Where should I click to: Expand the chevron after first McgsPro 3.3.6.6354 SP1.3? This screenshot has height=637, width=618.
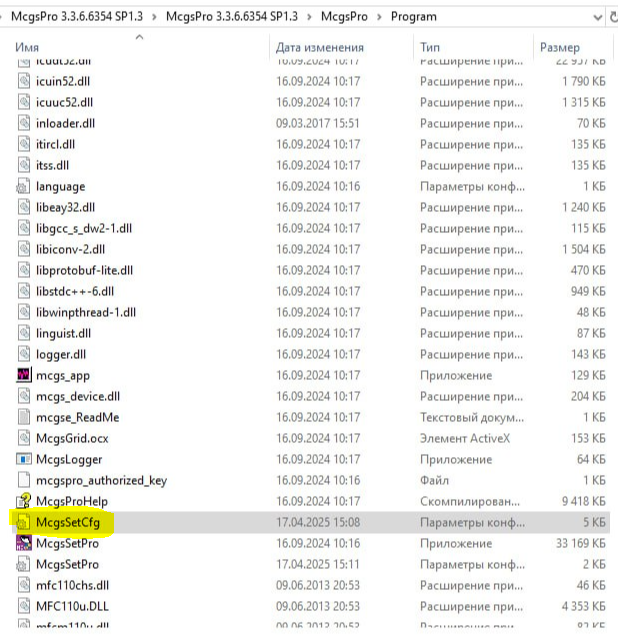154,17
